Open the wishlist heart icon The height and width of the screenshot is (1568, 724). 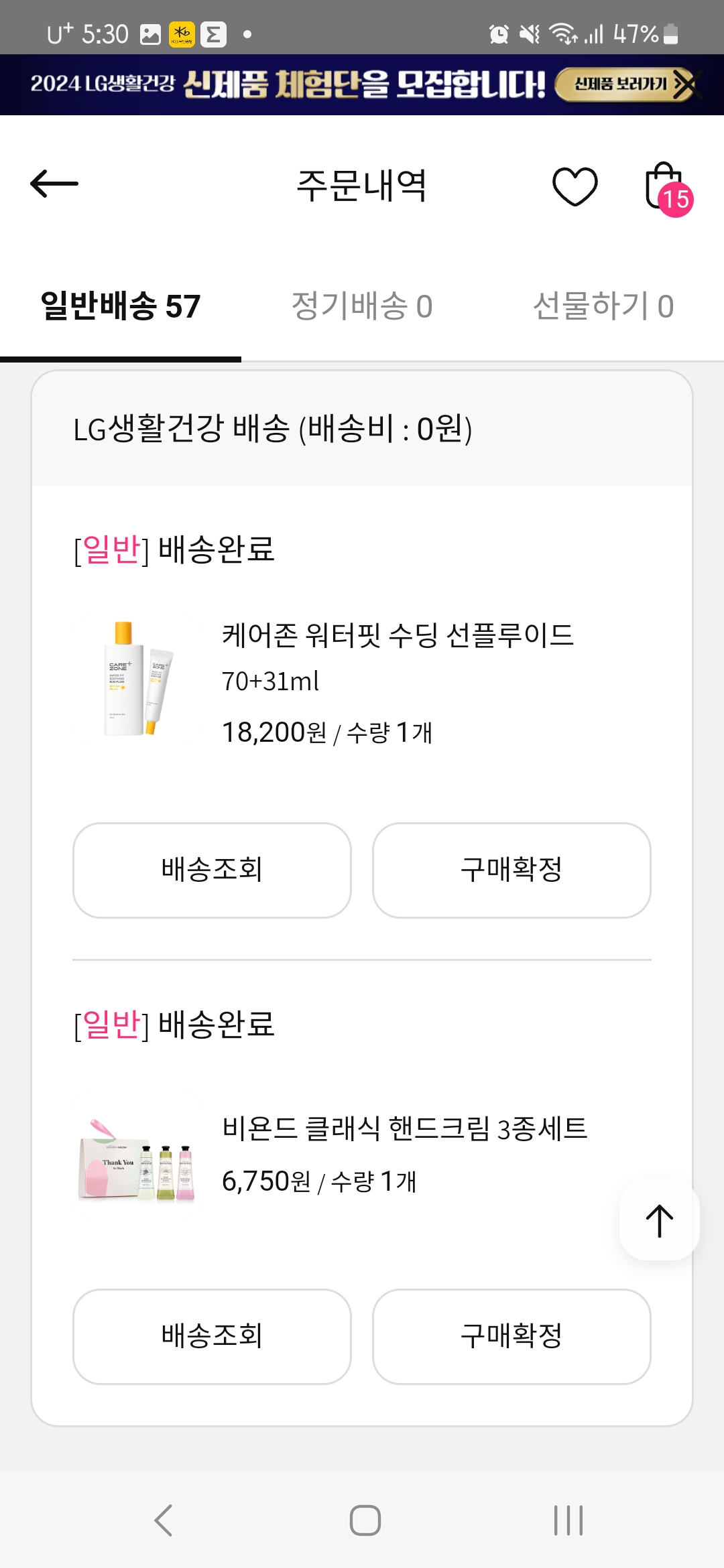[x=575, y=186]
